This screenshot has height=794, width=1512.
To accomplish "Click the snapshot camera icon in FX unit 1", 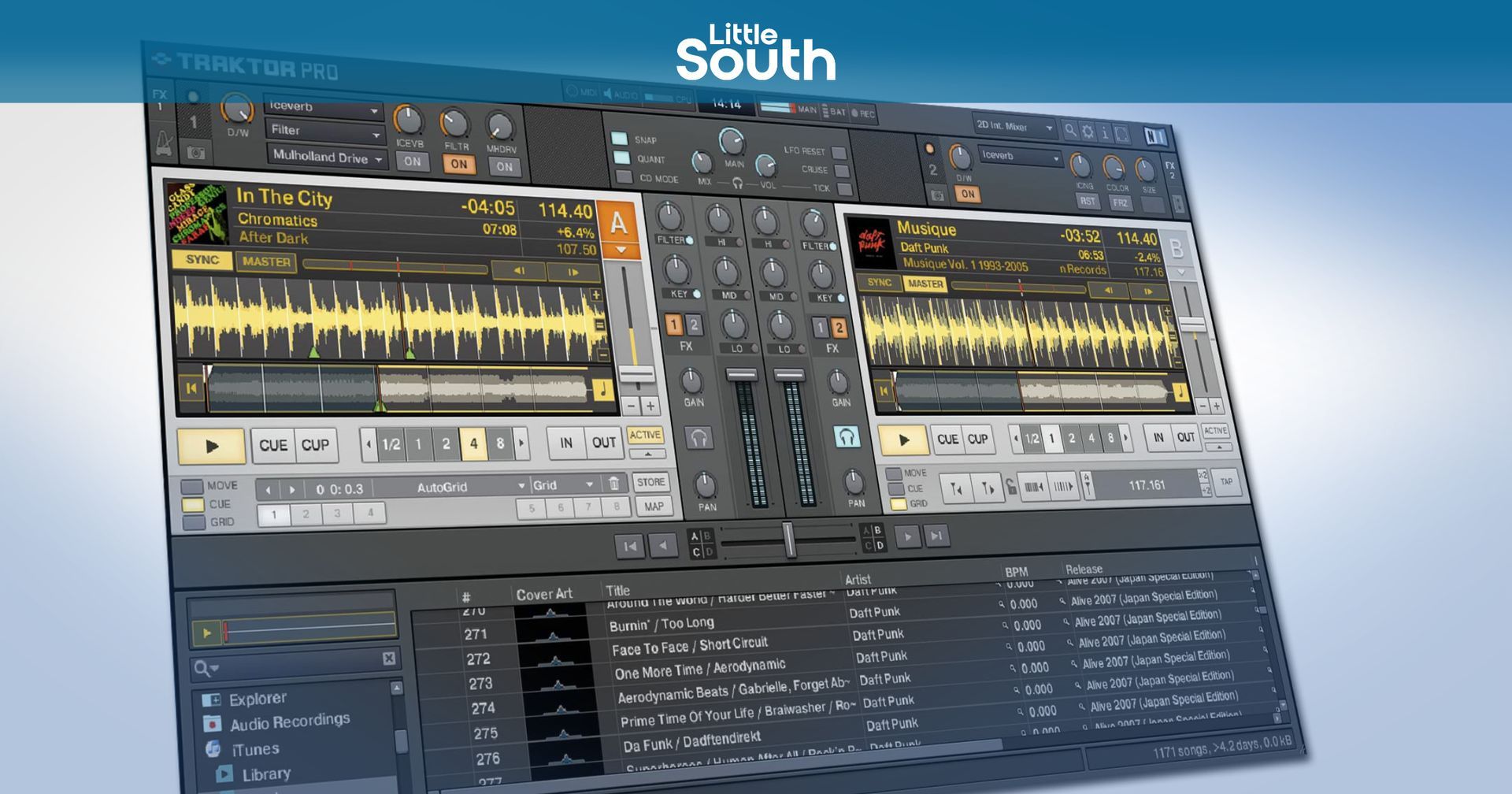I will click(195, 153).
